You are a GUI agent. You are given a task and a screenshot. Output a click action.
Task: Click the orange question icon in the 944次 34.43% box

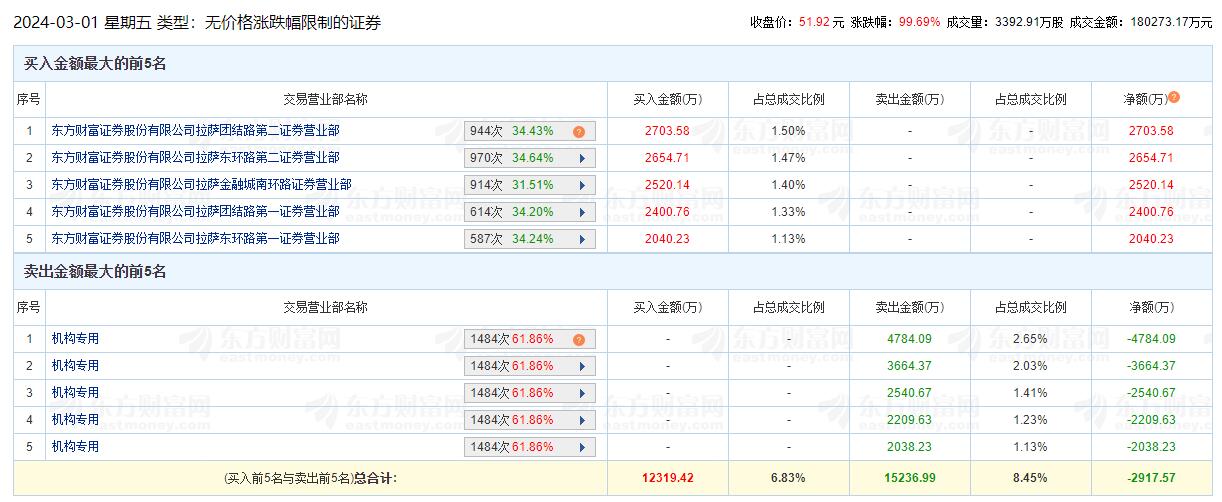coord(578,131)
